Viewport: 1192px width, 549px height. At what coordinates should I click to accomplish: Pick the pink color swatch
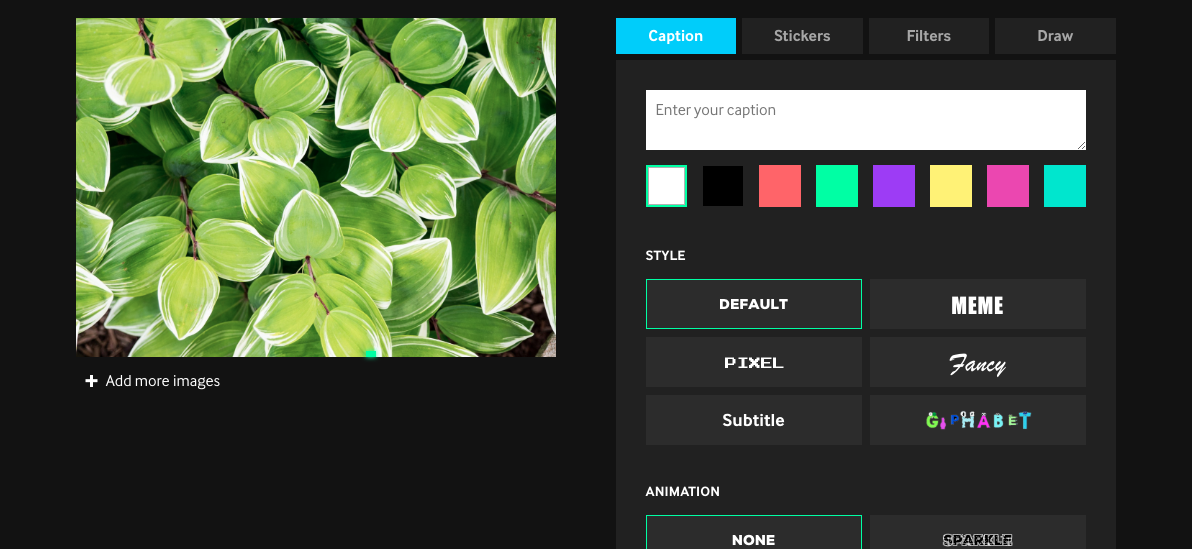tap(1008, 186)
